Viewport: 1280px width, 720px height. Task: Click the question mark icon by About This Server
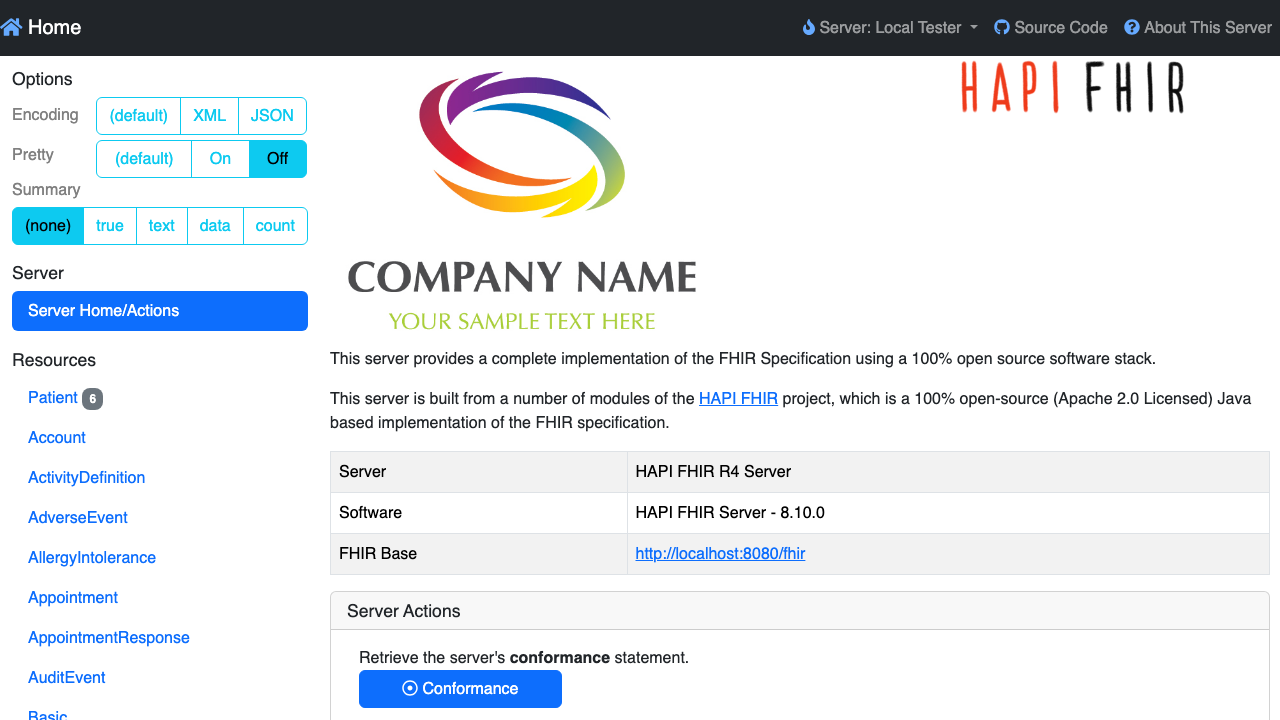point(1132,28)
